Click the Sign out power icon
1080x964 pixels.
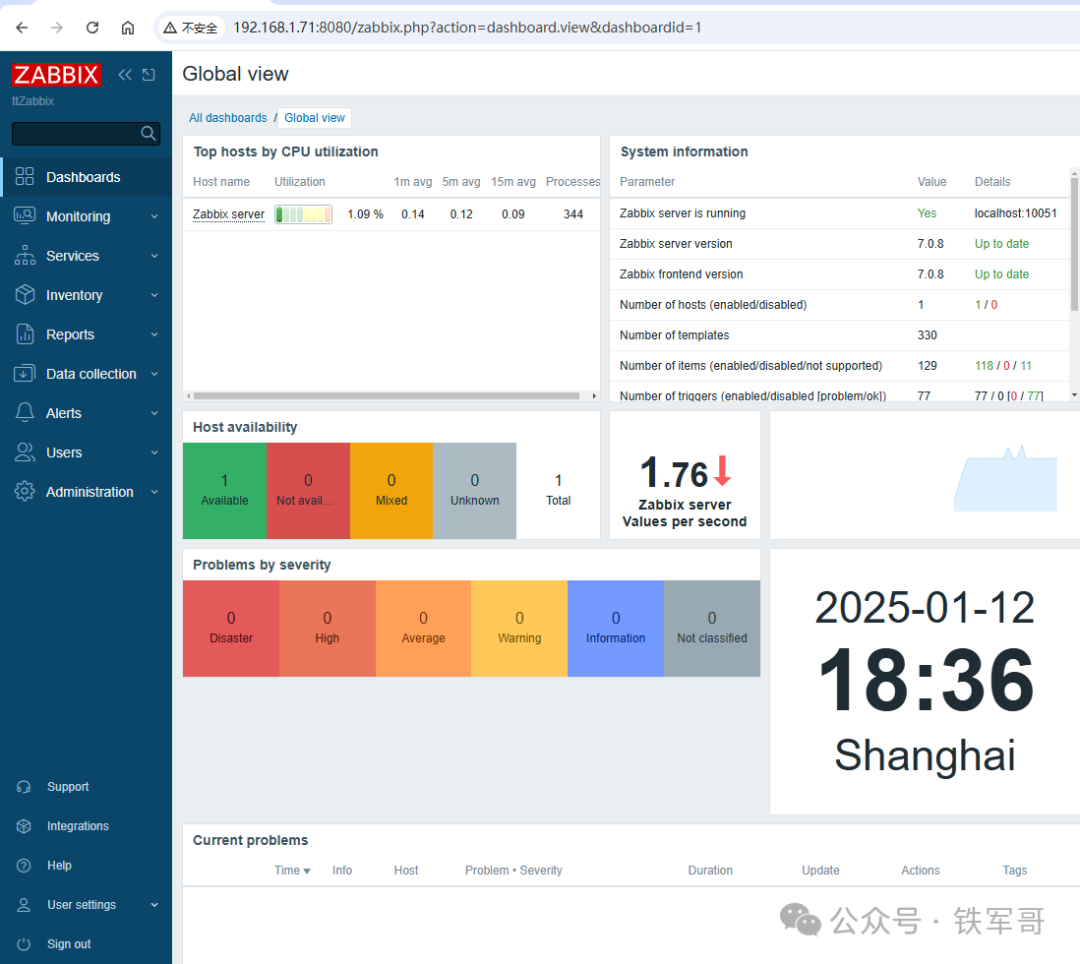point(24,943)
